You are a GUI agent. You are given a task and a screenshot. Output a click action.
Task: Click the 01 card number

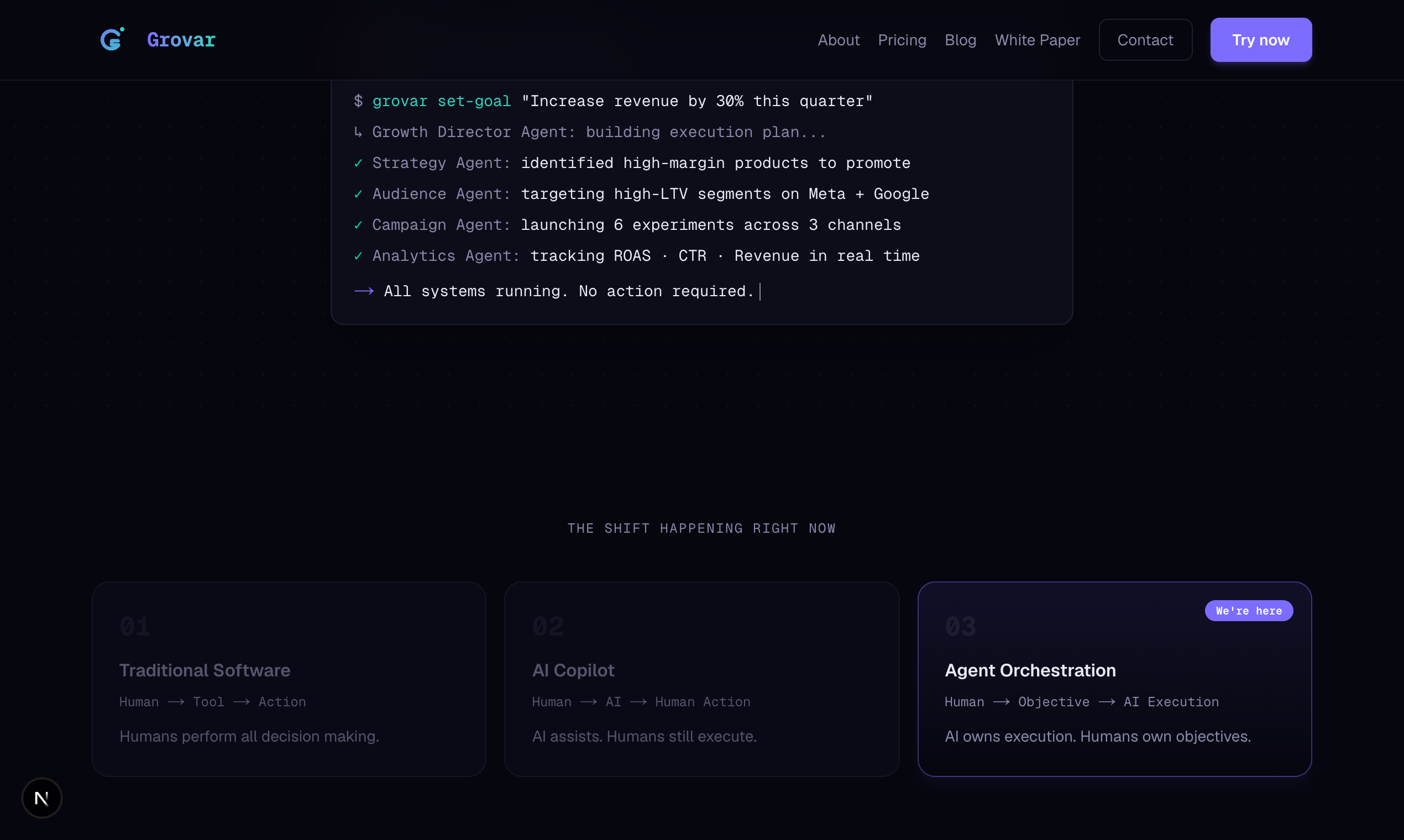[135, 626]
